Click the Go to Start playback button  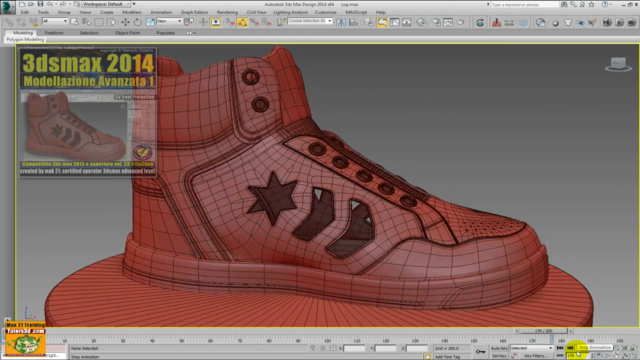[560, 348]
